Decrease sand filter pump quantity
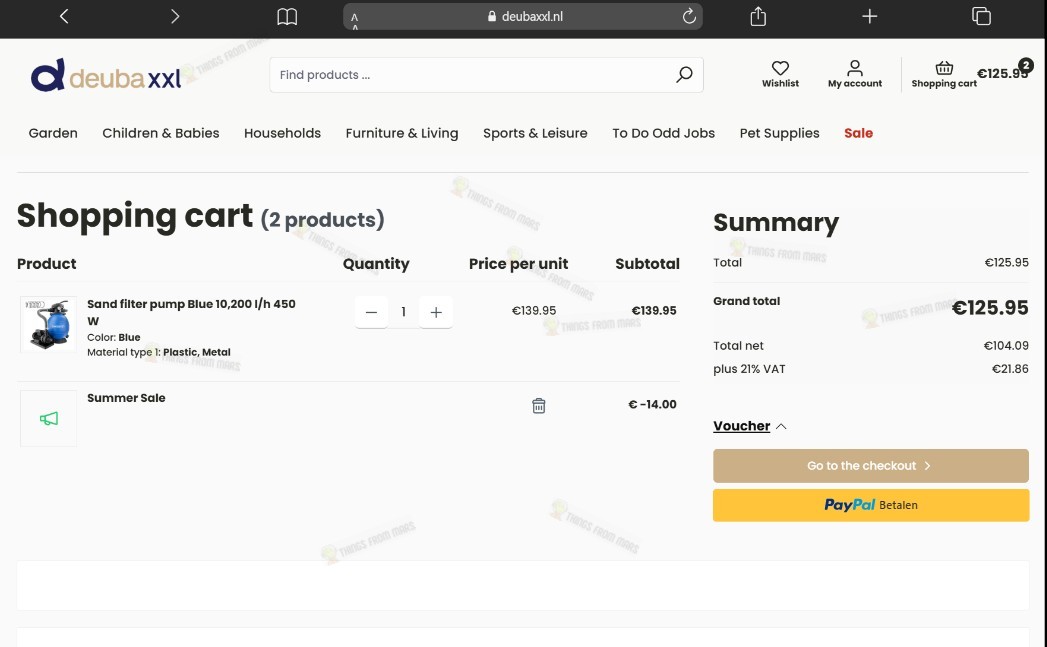Image resolution: width=1047 pixels, height=647 pixels. tap(371, 312)
